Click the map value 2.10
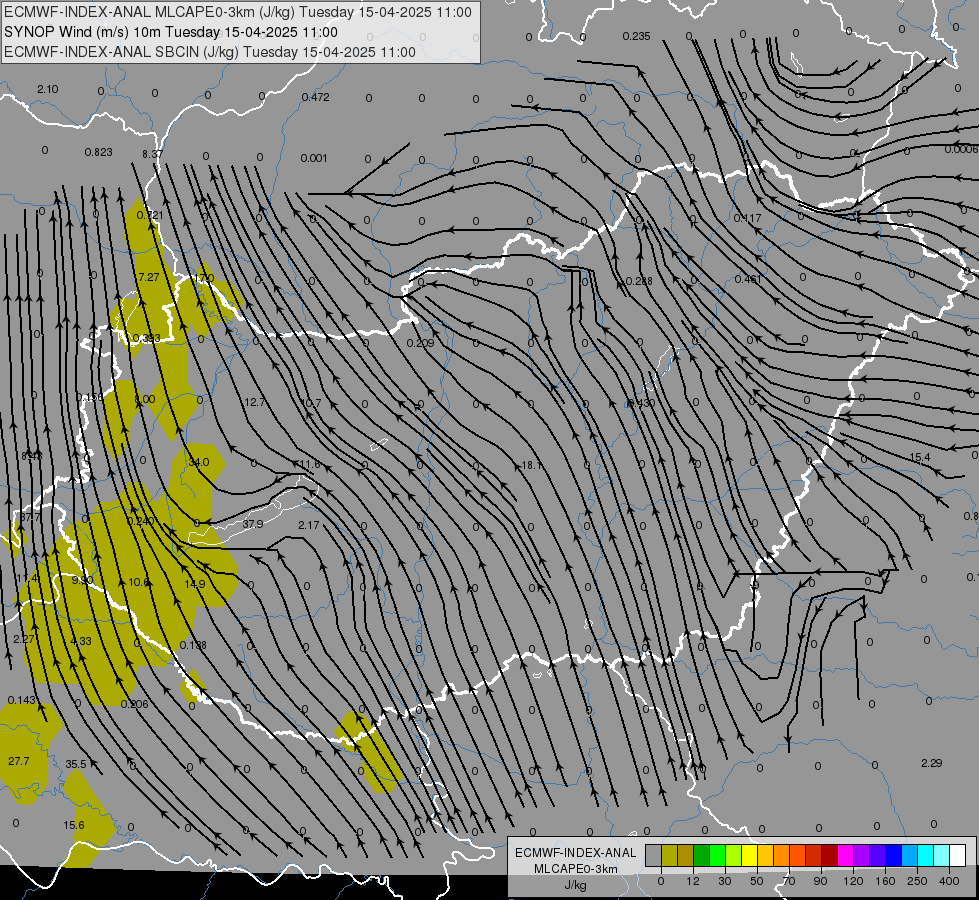 (x=47, y=89)
